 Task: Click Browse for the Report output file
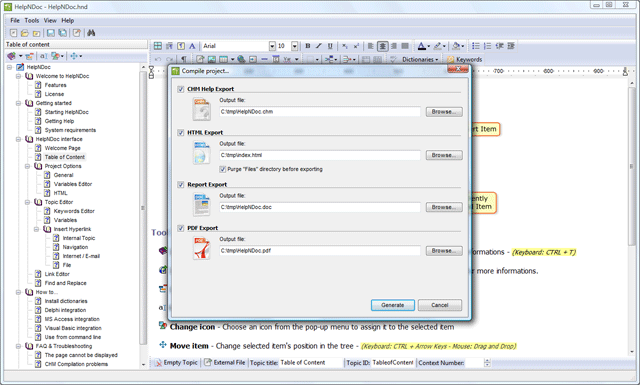click(x=444, y=207)
